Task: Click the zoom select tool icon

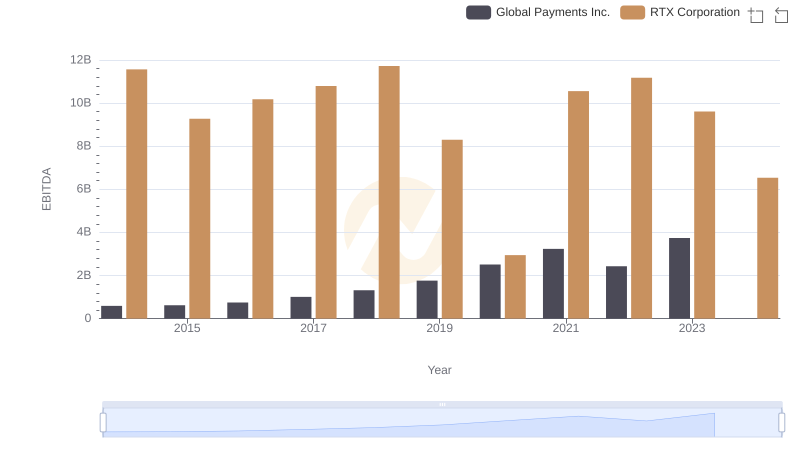Action: coord(756,15)
